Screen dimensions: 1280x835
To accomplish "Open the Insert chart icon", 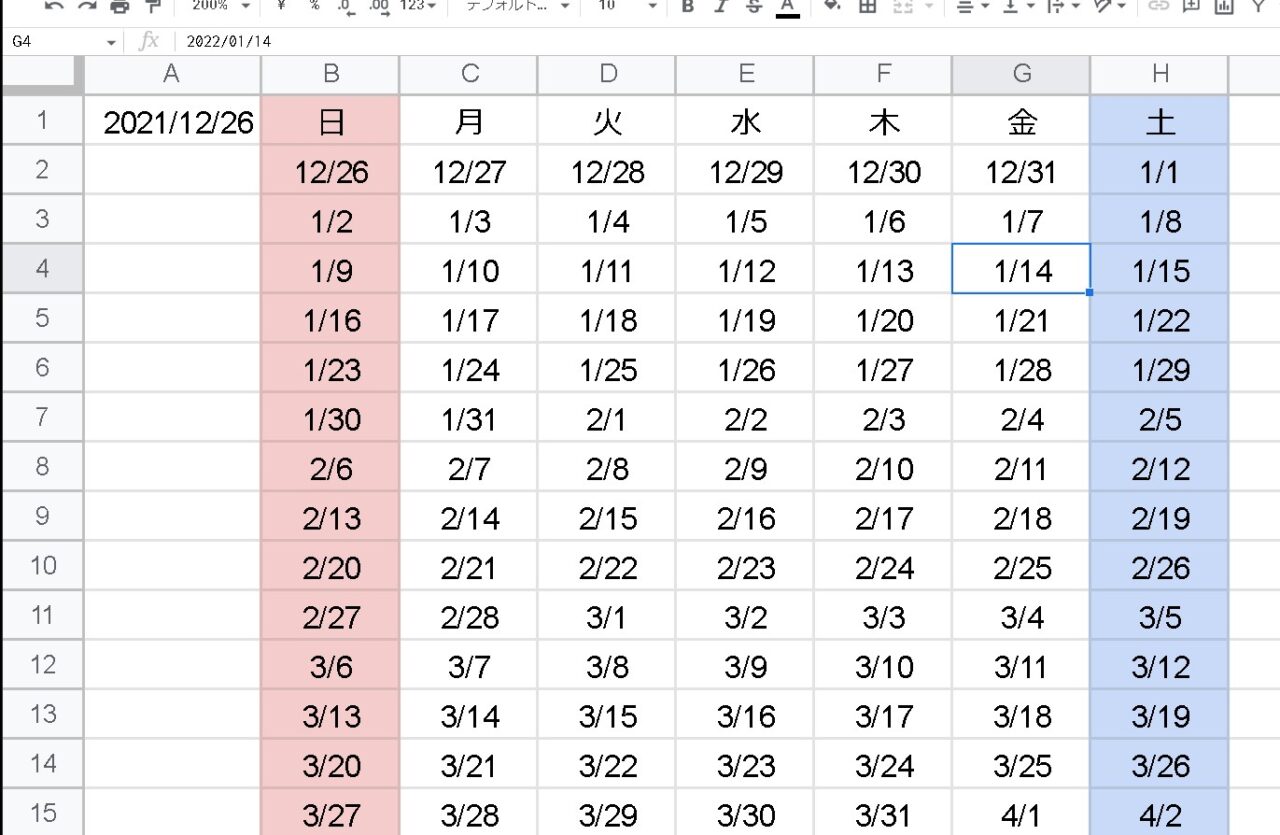I will coord(1222,8).
